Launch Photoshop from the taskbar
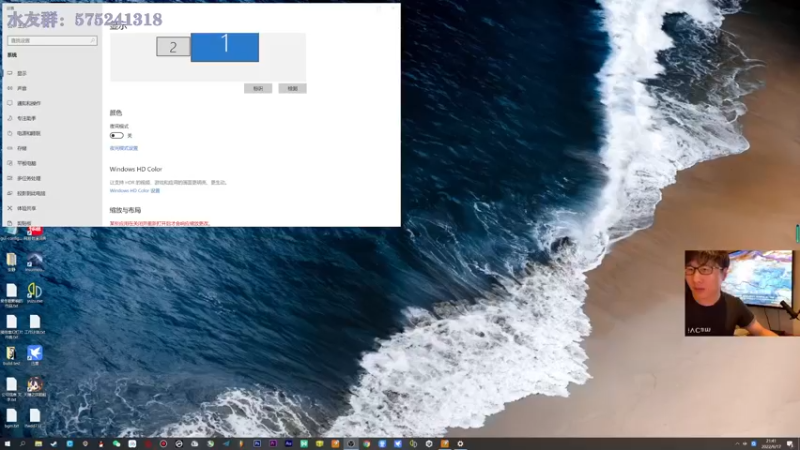 (257, 444)
